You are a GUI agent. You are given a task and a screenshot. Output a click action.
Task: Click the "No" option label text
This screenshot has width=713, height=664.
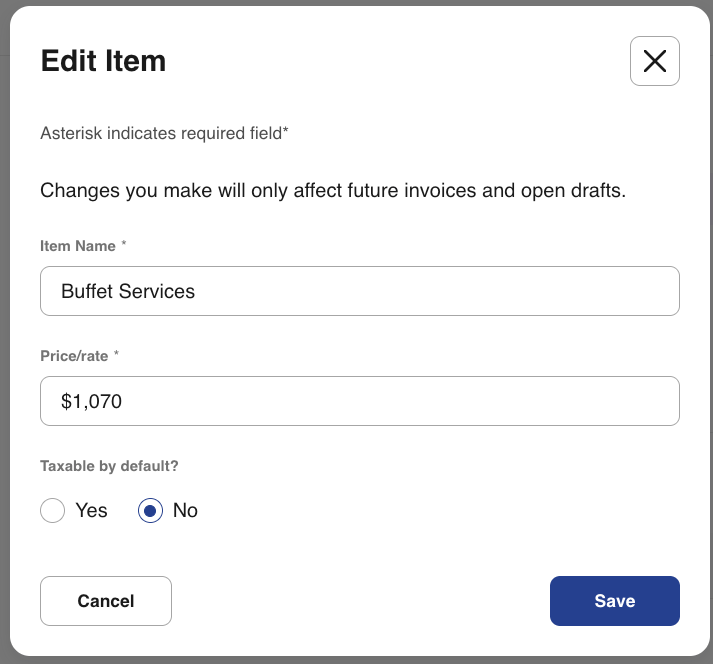point(185,511)
